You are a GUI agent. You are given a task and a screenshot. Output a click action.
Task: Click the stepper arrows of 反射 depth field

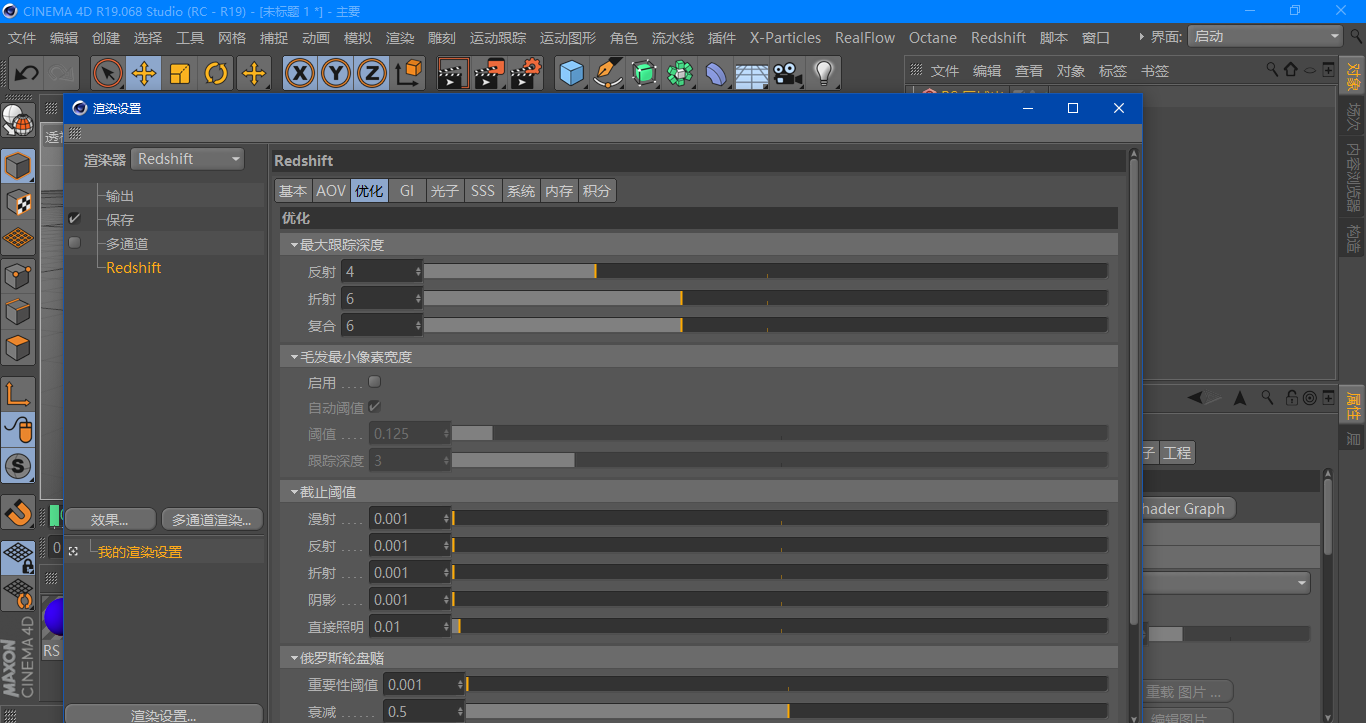click(x=418, y=271)
